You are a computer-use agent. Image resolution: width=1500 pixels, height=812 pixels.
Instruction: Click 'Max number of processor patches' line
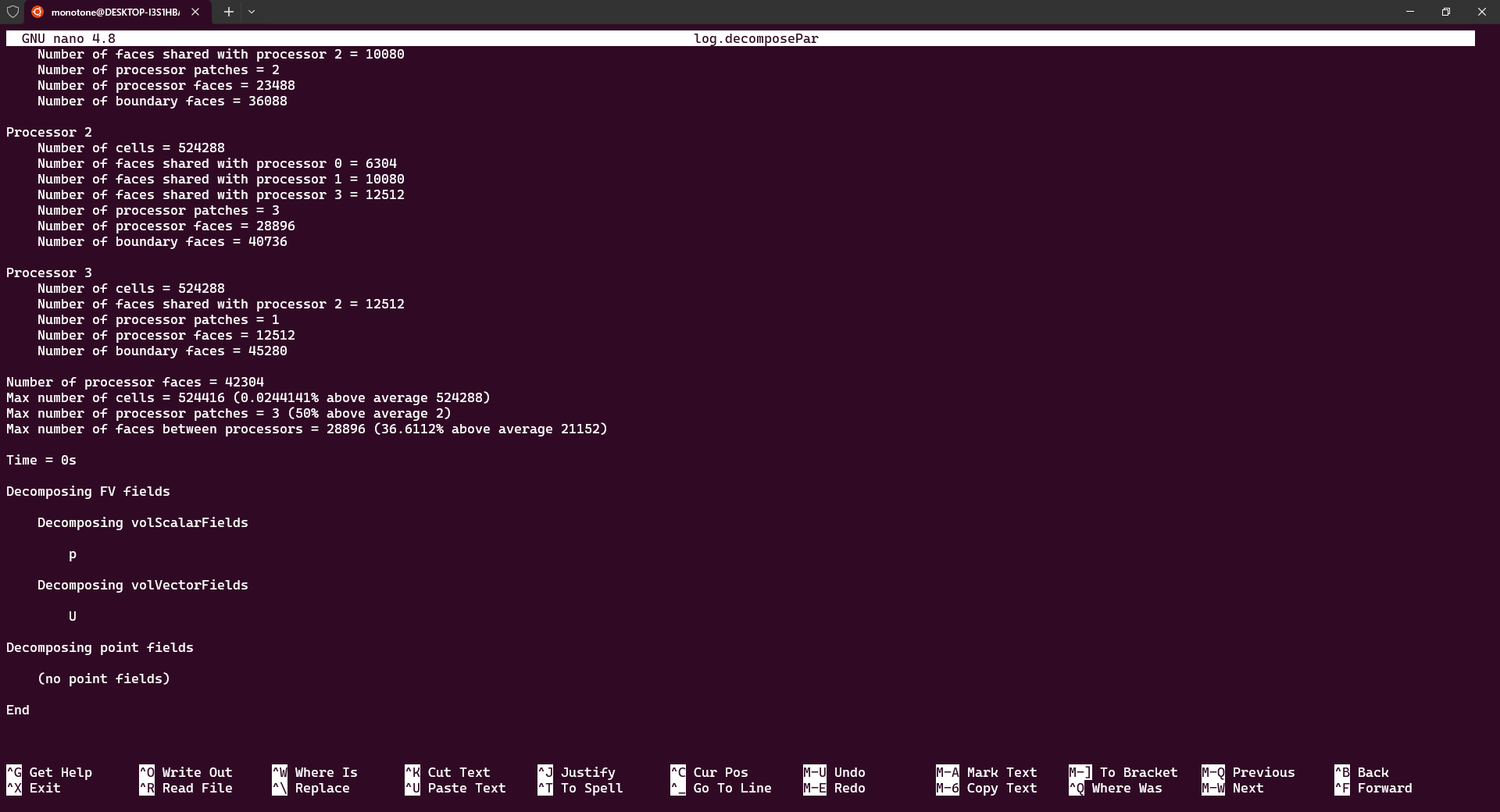tap(229, 413)
